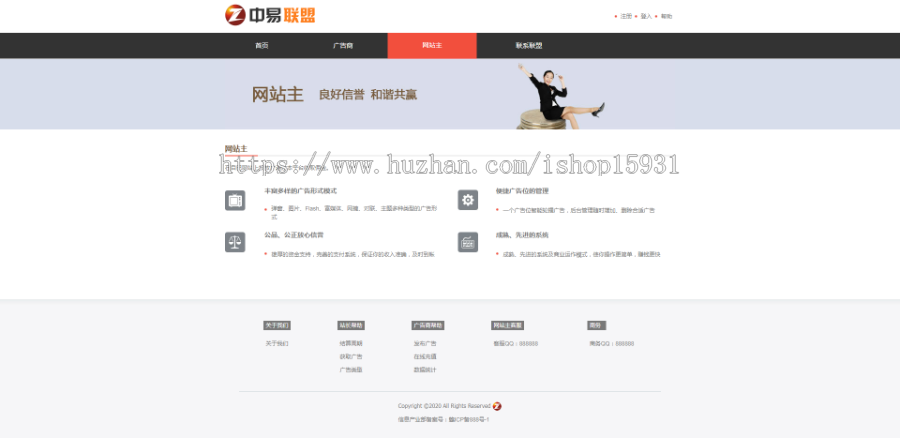Click the footer 广告商帮助 column header
Screen dimensions: 900x438
click(x=428, y=325)
